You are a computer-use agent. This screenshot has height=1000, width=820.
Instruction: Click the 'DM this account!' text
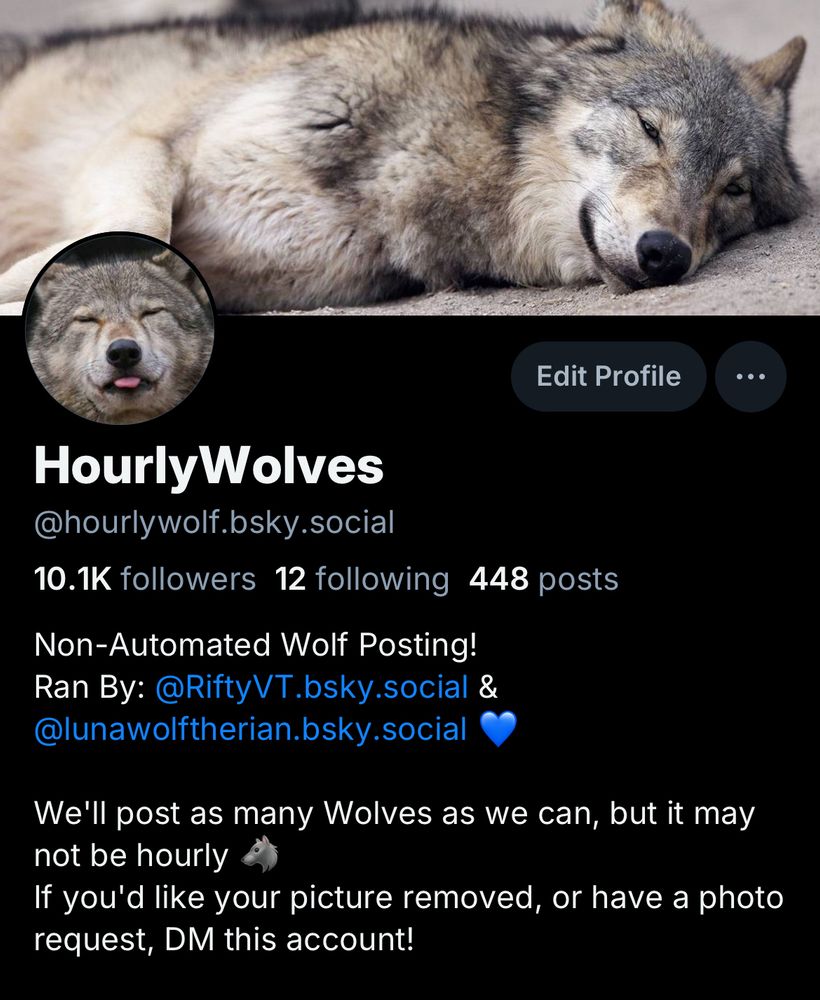pyautogui.click(x=289, y=939)
